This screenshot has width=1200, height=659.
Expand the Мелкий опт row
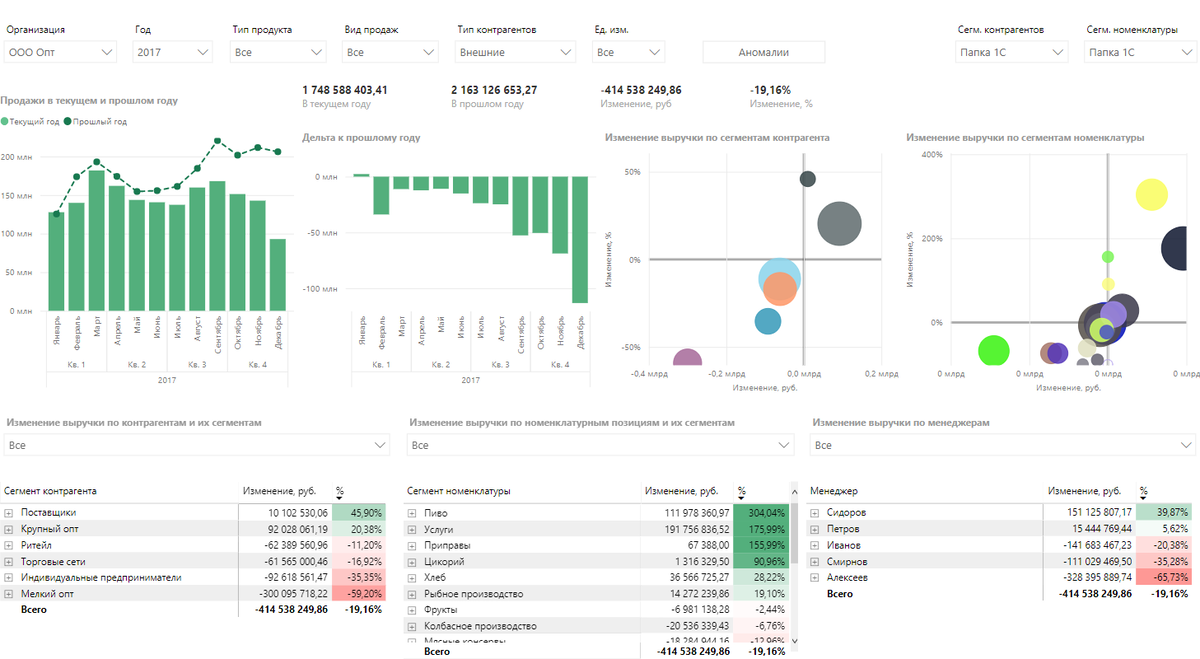(8, 593)
